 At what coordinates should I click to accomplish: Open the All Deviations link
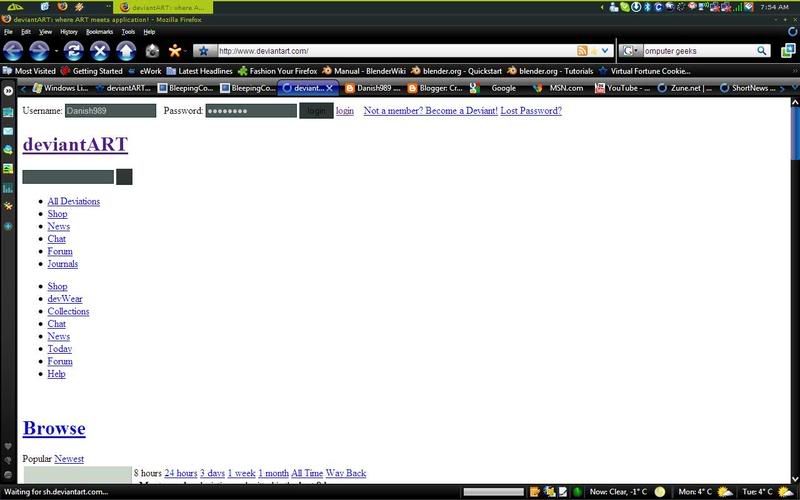(73, 202)
